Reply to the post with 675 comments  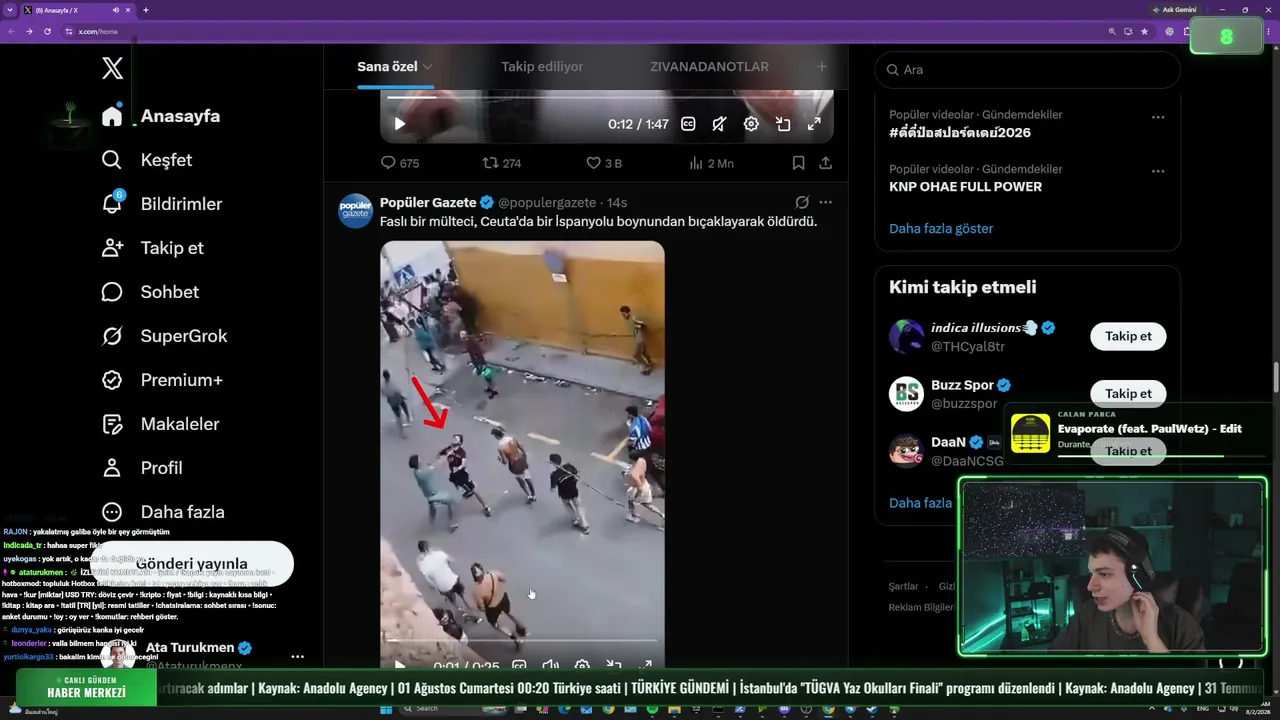400,163
